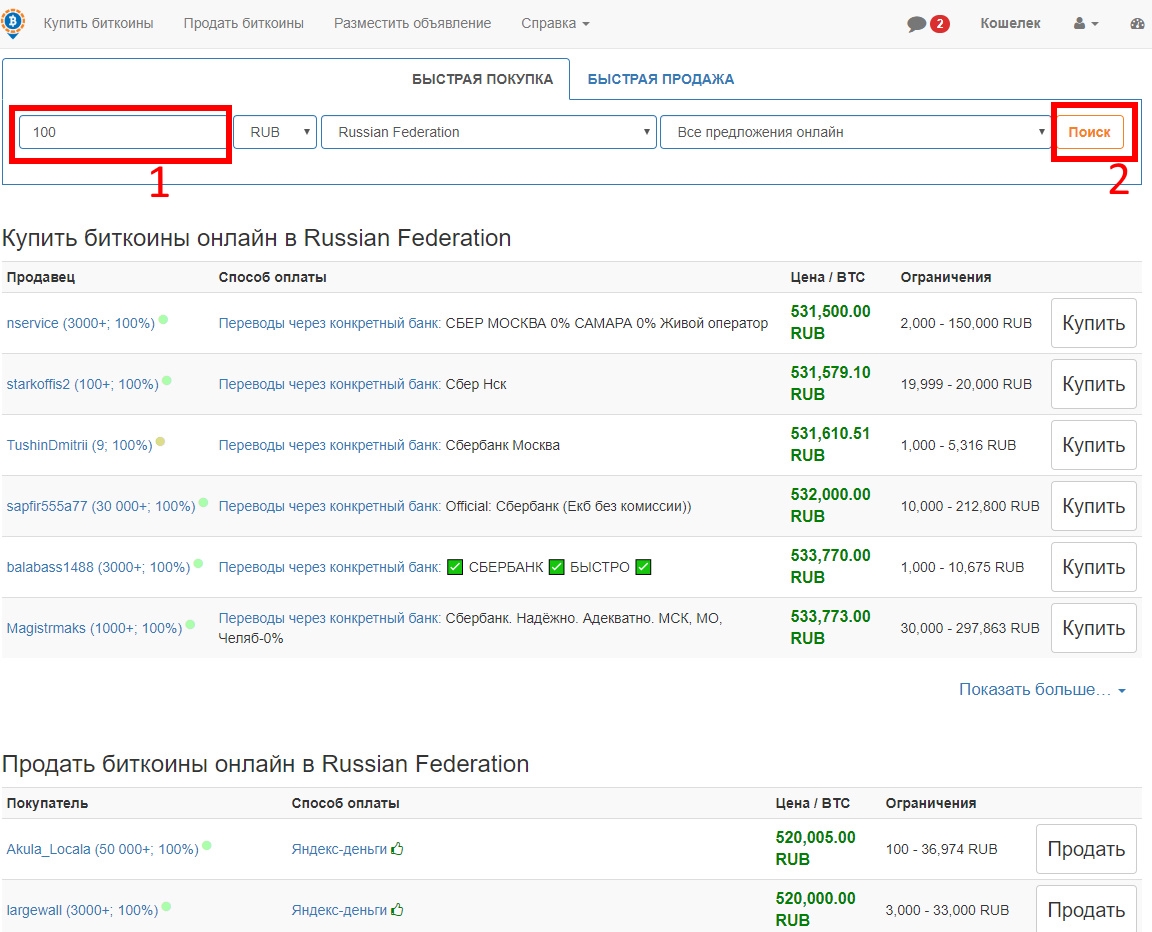Screen dimensions: 1152x932
Task: Open the user profile icon menu
Action: pos(1086,24)
